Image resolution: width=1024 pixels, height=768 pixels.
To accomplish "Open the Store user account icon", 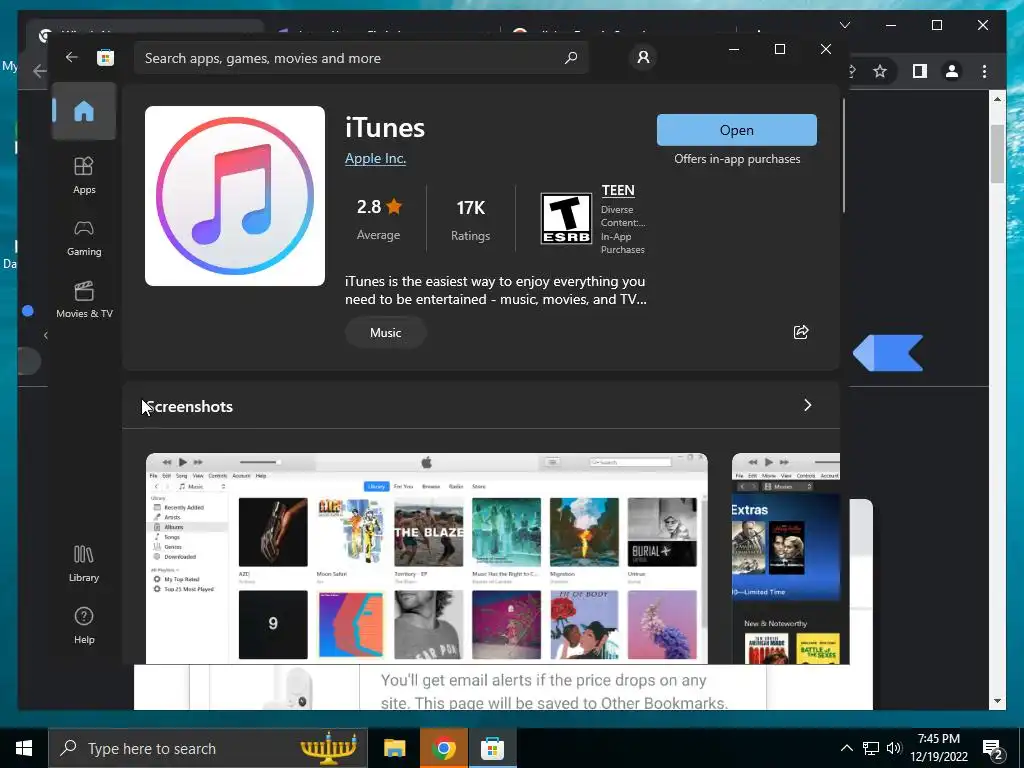I will coord(643,57).
